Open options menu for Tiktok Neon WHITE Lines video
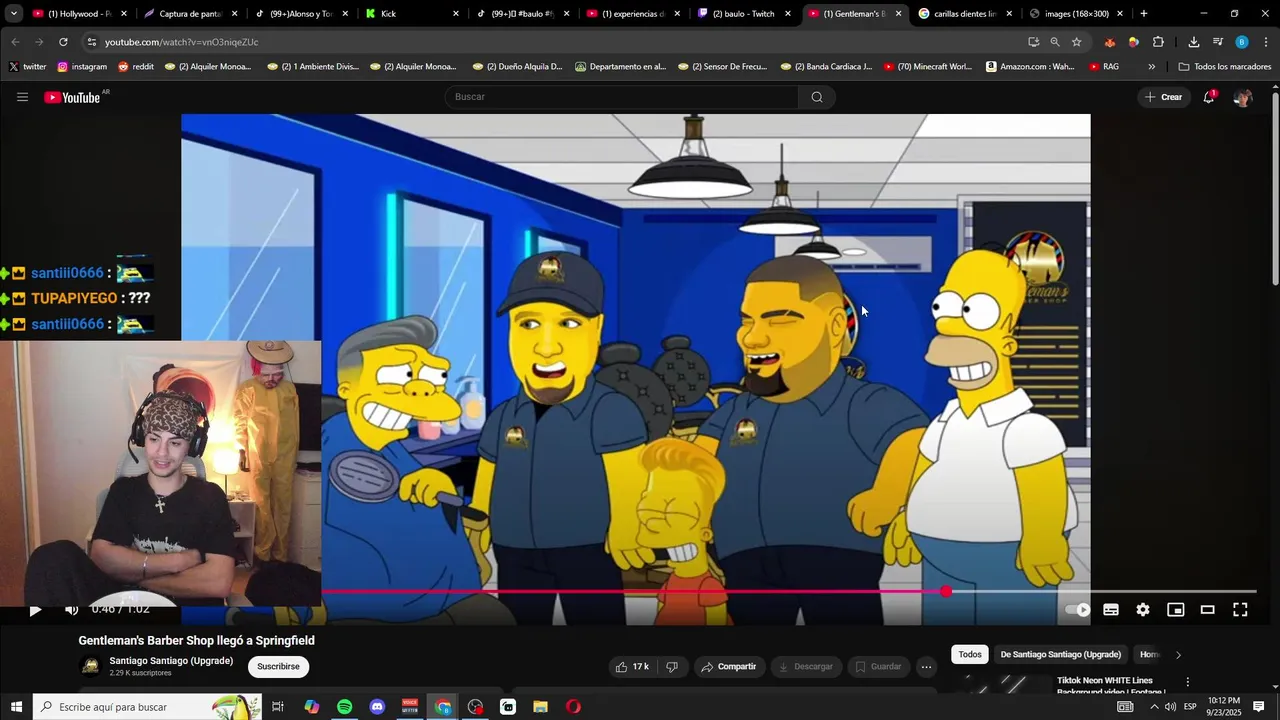 (x=1188, y=682)
